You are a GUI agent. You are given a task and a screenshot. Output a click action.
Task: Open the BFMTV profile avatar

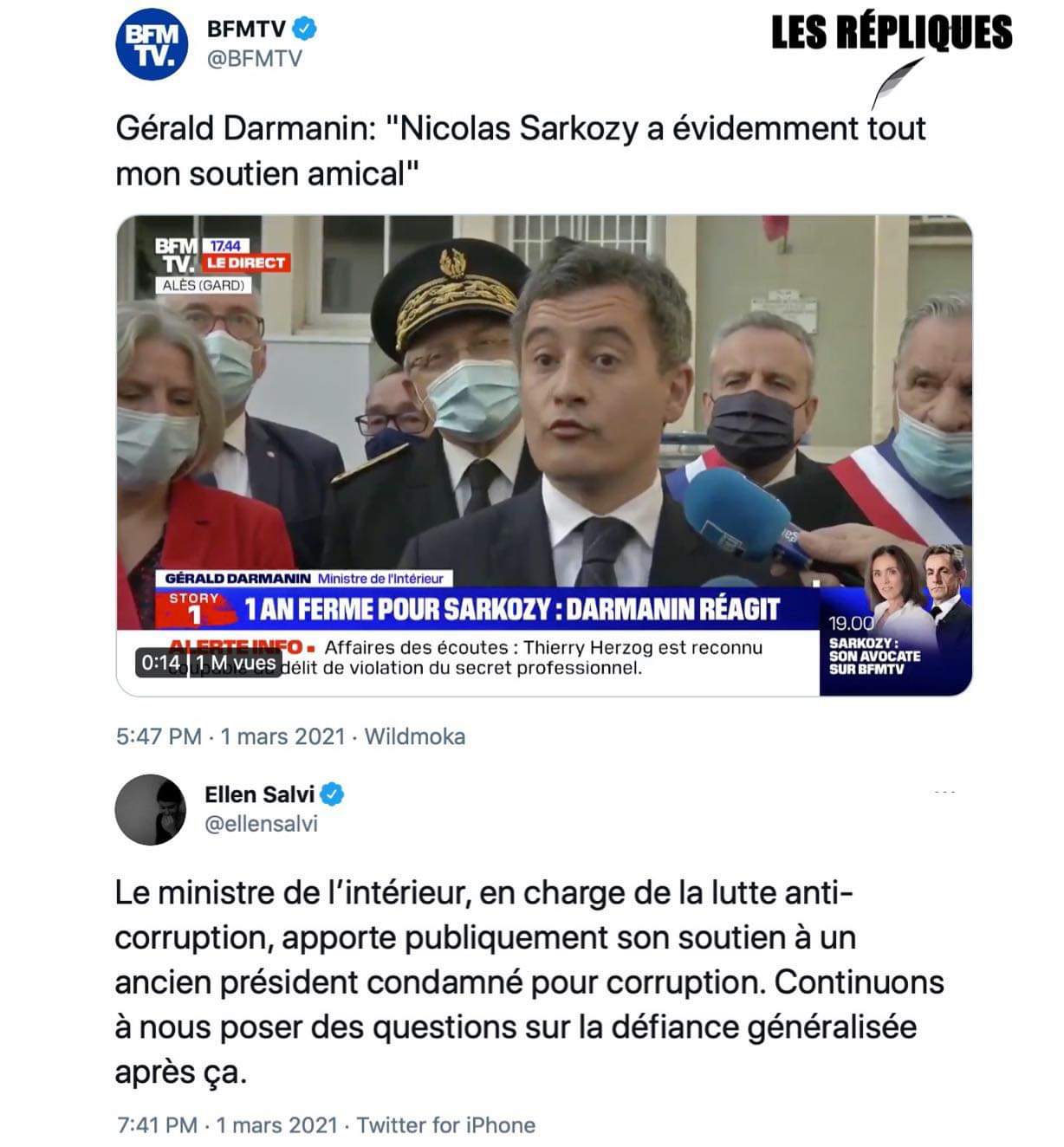(x=152, y=45)
